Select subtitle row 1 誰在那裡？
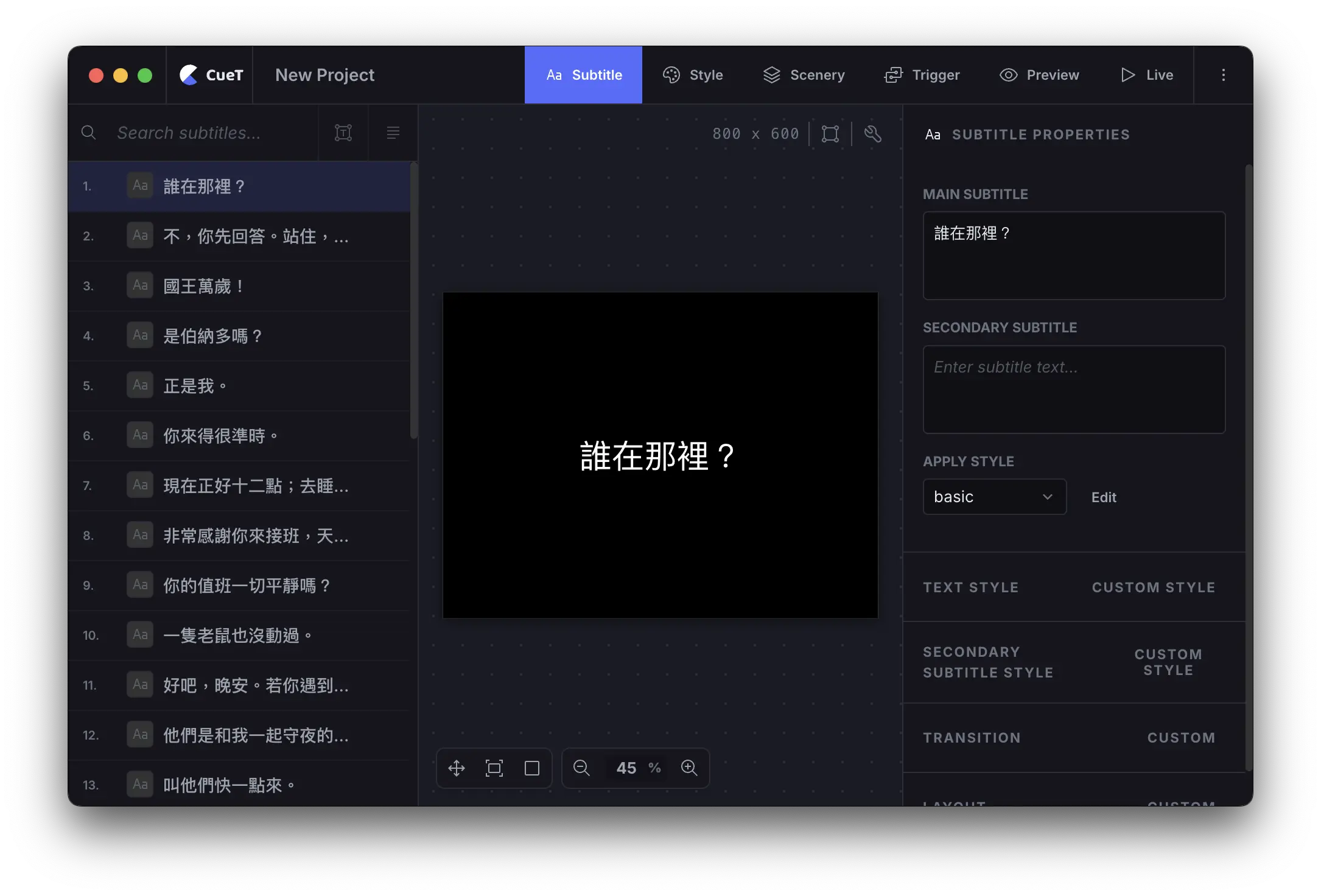This screenshot has width=1321, height=896. point(239,186)
